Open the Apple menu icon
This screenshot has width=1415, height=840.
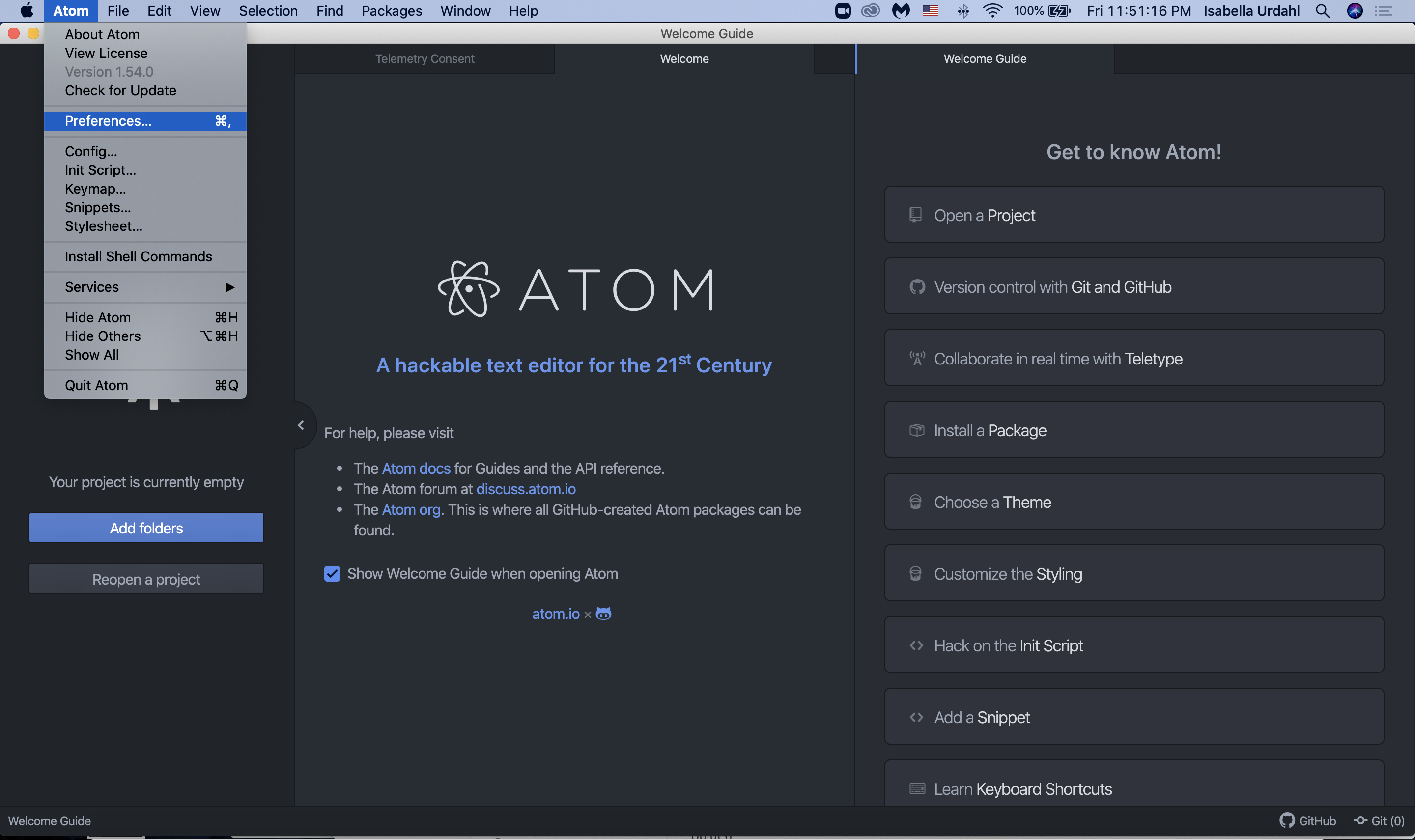click(x=27, y=11)
